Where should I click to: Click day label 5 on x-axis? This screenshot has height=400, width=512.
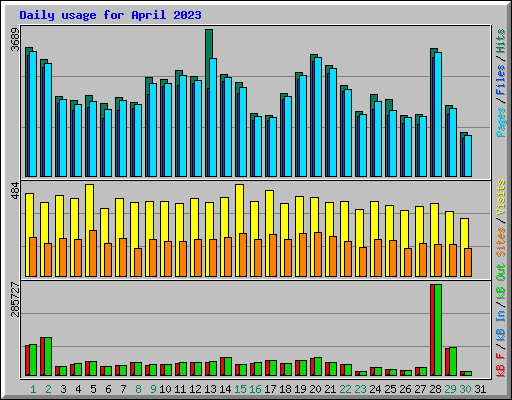point(93,389)
